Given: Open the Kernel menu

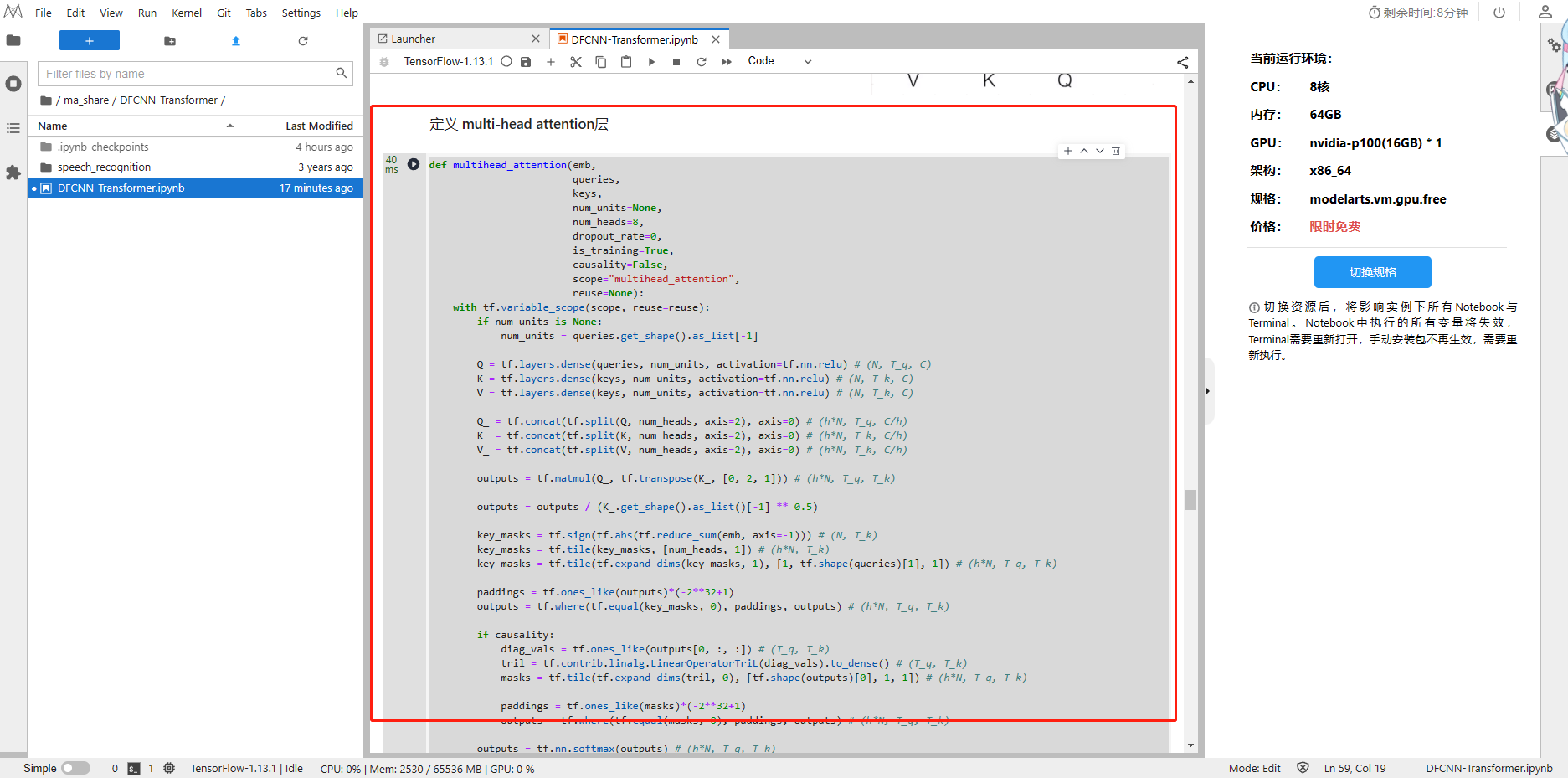Looking at the screenshot, I should [x=186, y=13].
